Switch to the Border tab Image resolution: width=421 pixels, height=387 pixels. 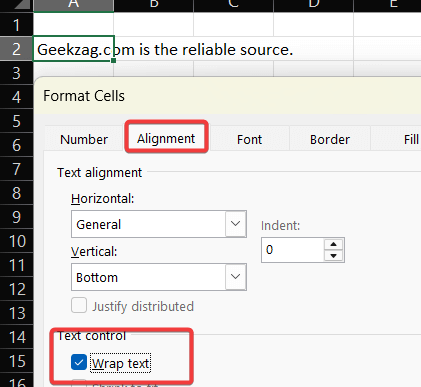click(330, 139)
